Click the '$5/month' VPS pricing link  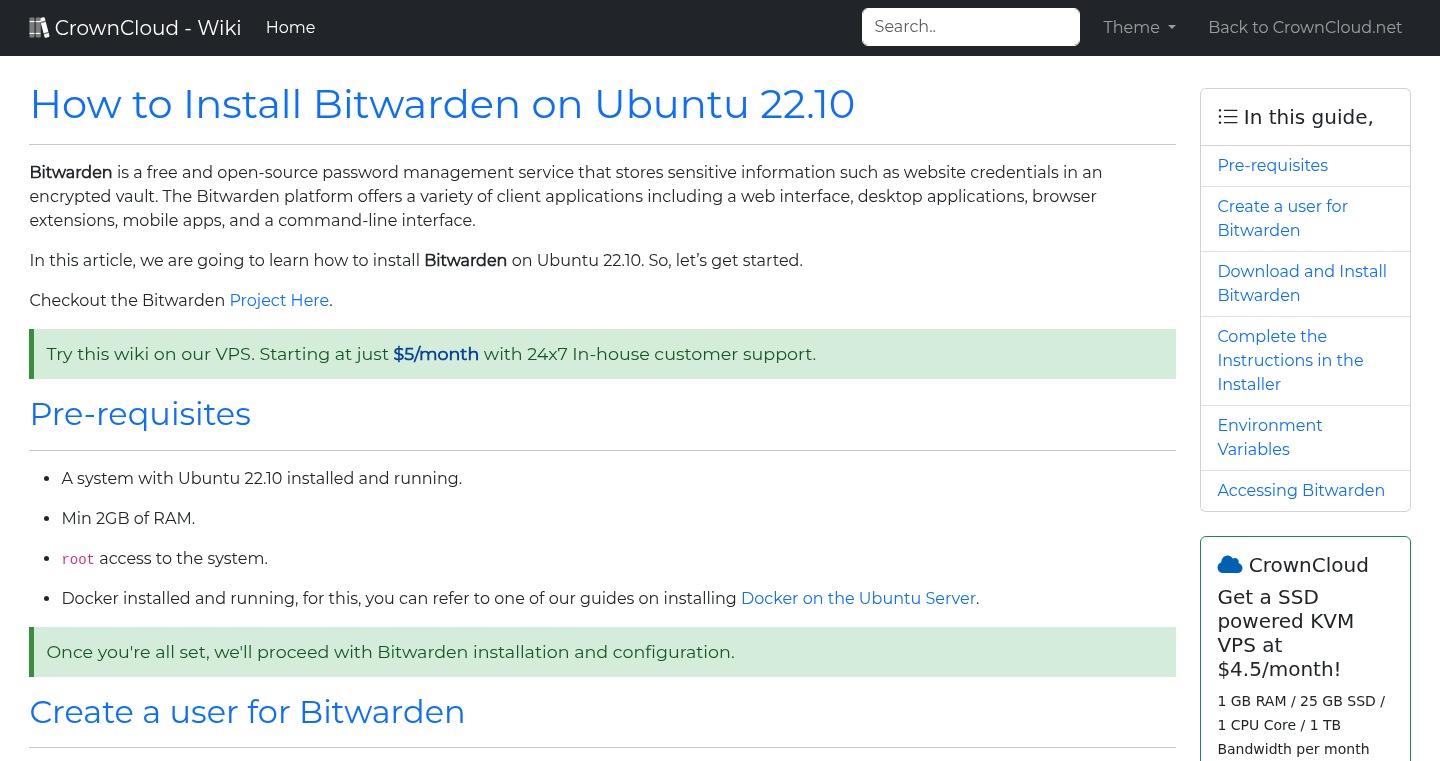(x=436, y=354)
